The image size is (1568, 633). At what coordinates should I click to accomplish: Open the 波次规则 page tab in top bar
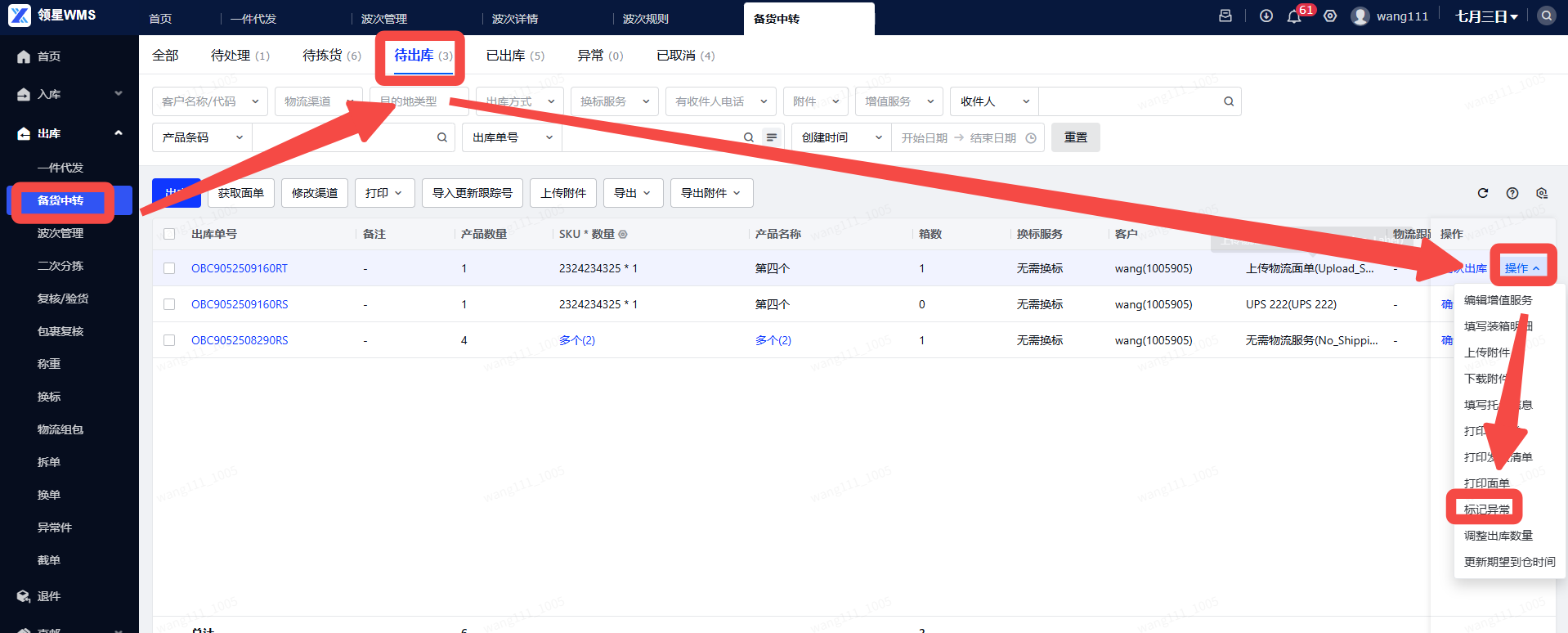coord(646,19)
